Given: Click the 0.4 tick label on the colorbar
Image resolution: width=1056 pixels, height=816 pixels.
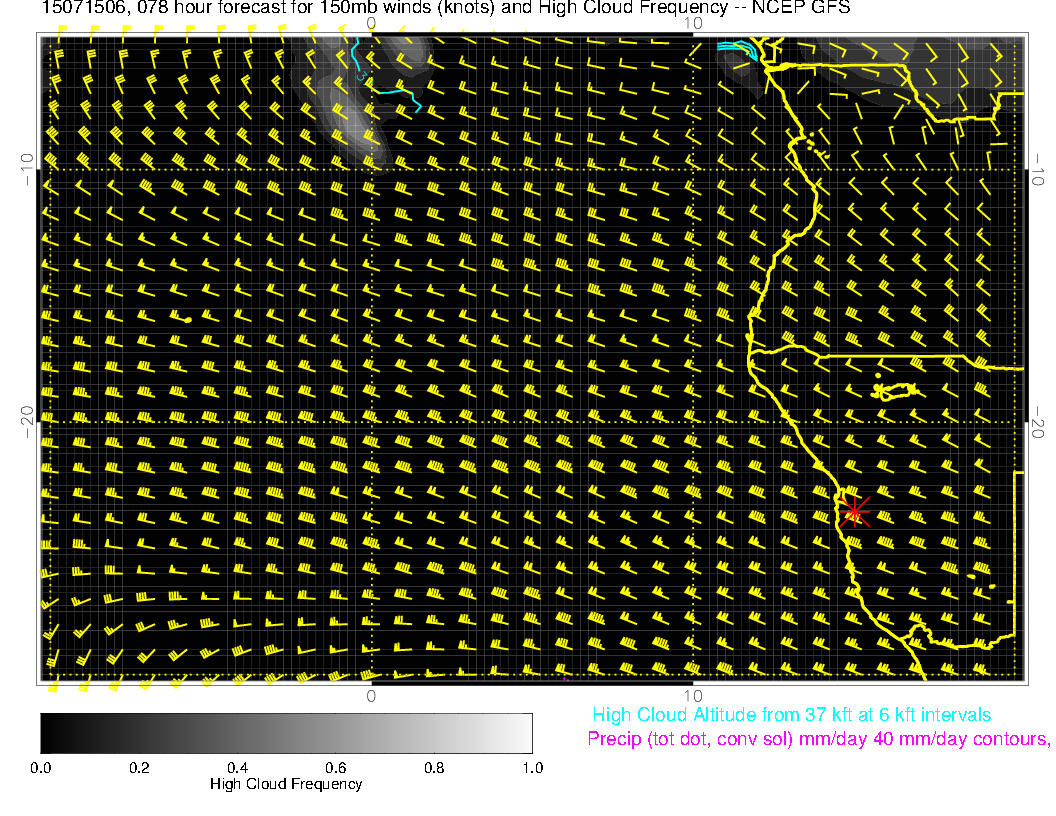Looking at the screenshot, I should (237, 768).
